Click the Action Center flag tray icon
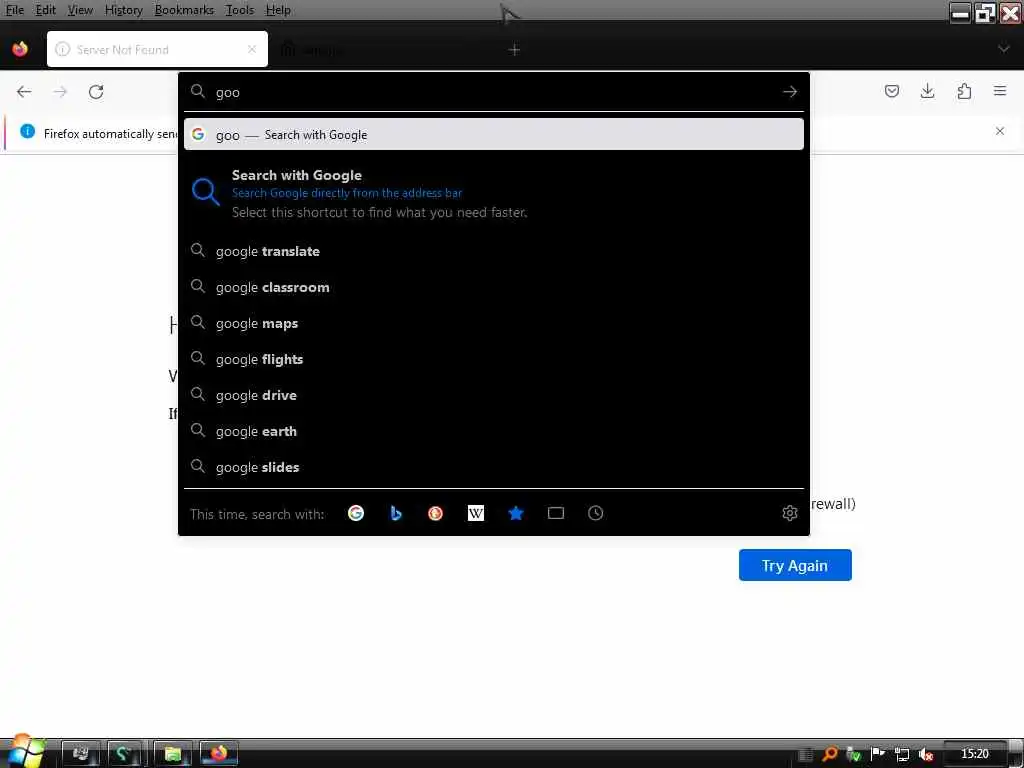 [x=878, y=754]
